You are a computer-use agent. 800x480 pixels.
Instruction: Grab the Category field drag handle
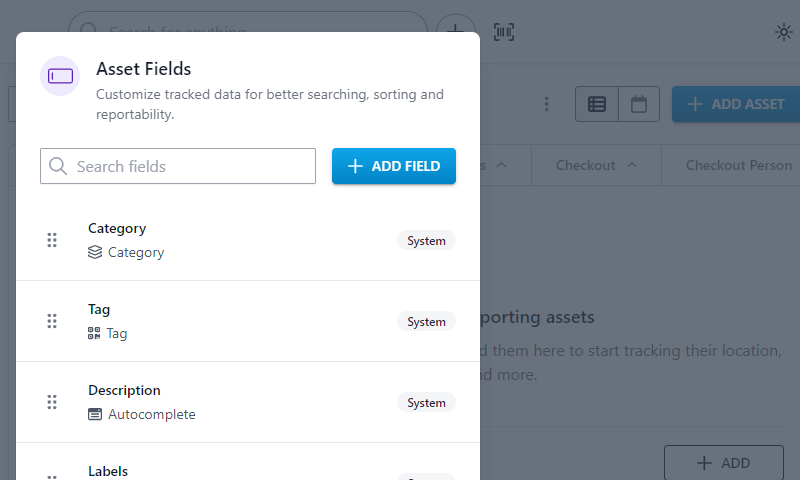(x=52, y=240)
